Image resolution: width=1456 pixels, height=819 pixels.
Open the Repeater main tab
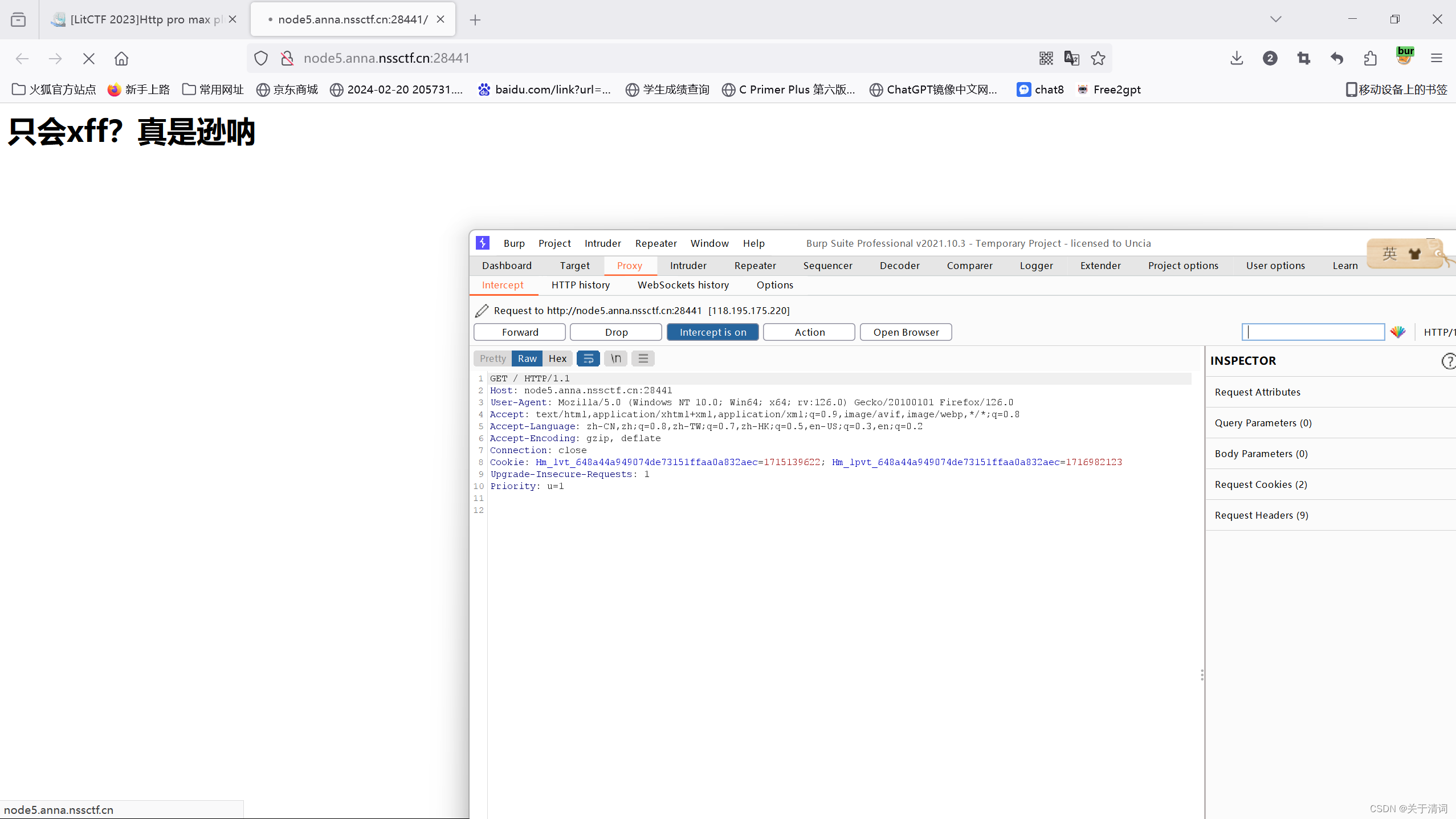pyautogui.click(x=754, y=266)
